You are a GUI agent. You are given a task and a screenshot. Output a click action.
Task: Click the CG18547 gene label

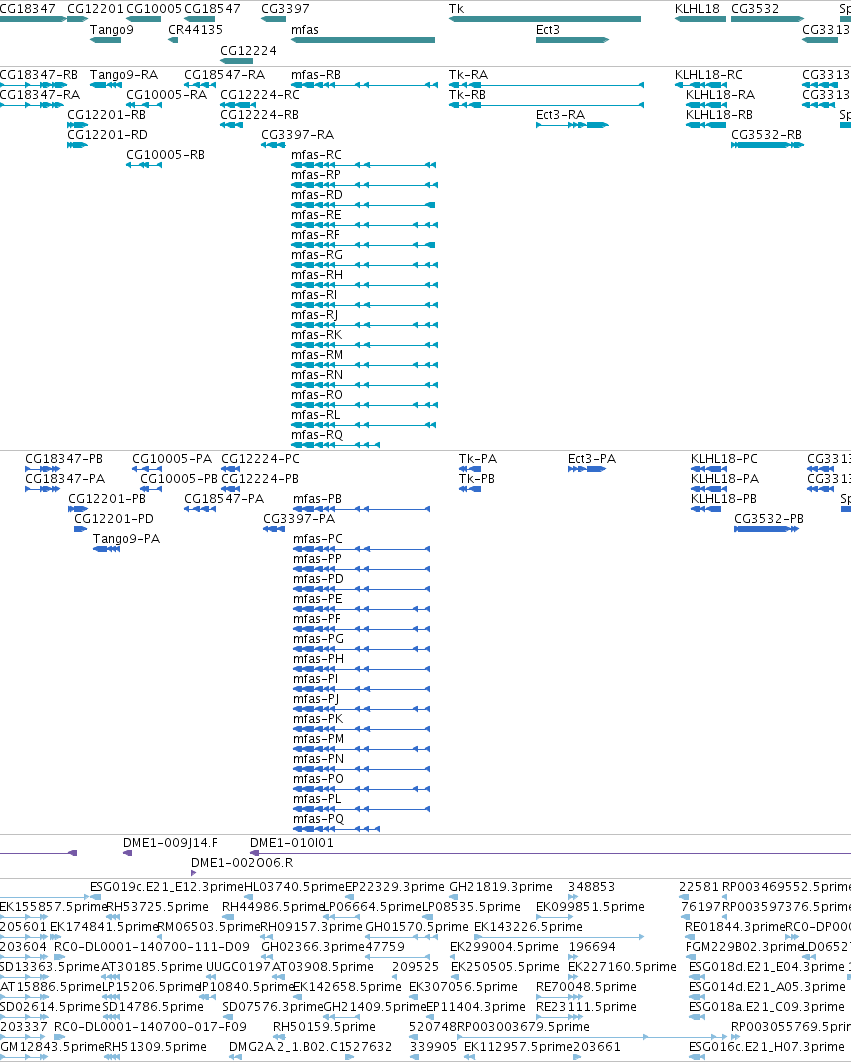click(212, 9)
